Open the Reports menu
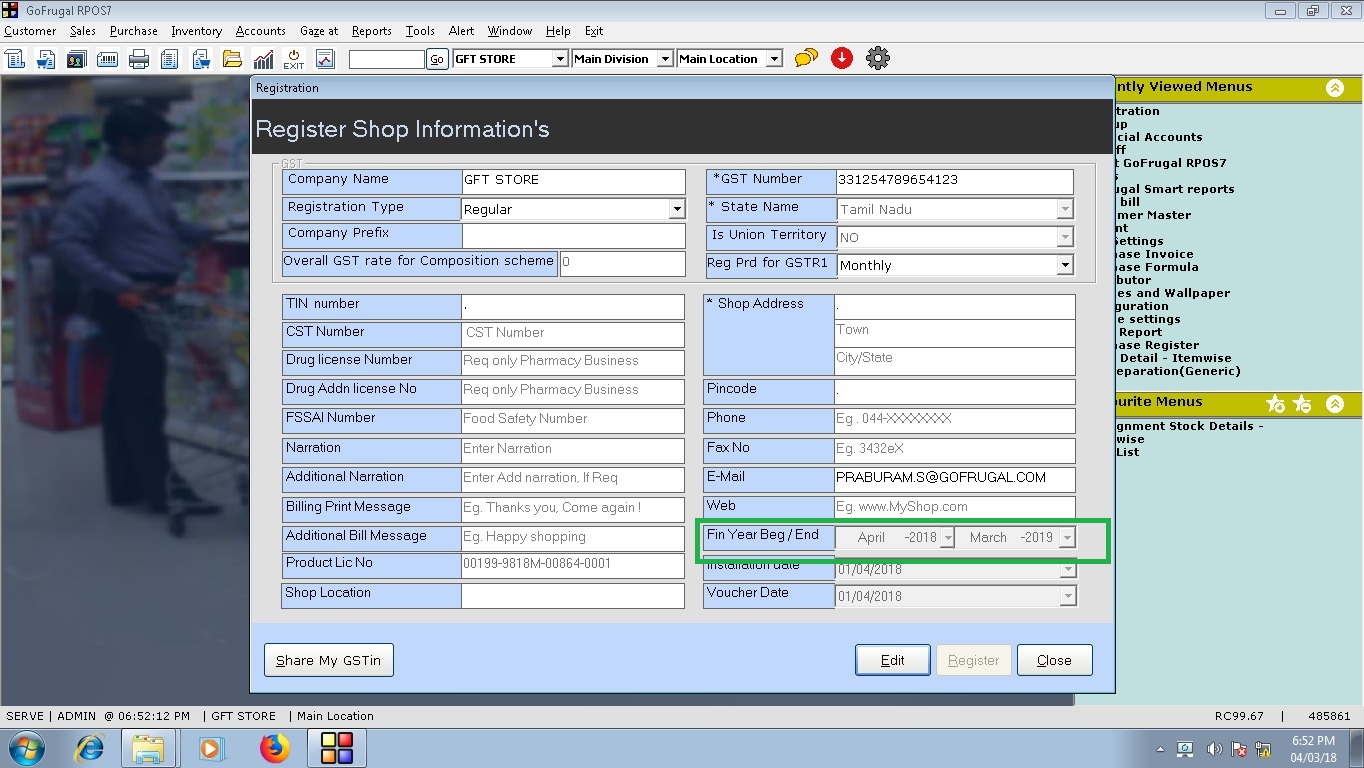1364x768 pixels. tap(372, 31)
